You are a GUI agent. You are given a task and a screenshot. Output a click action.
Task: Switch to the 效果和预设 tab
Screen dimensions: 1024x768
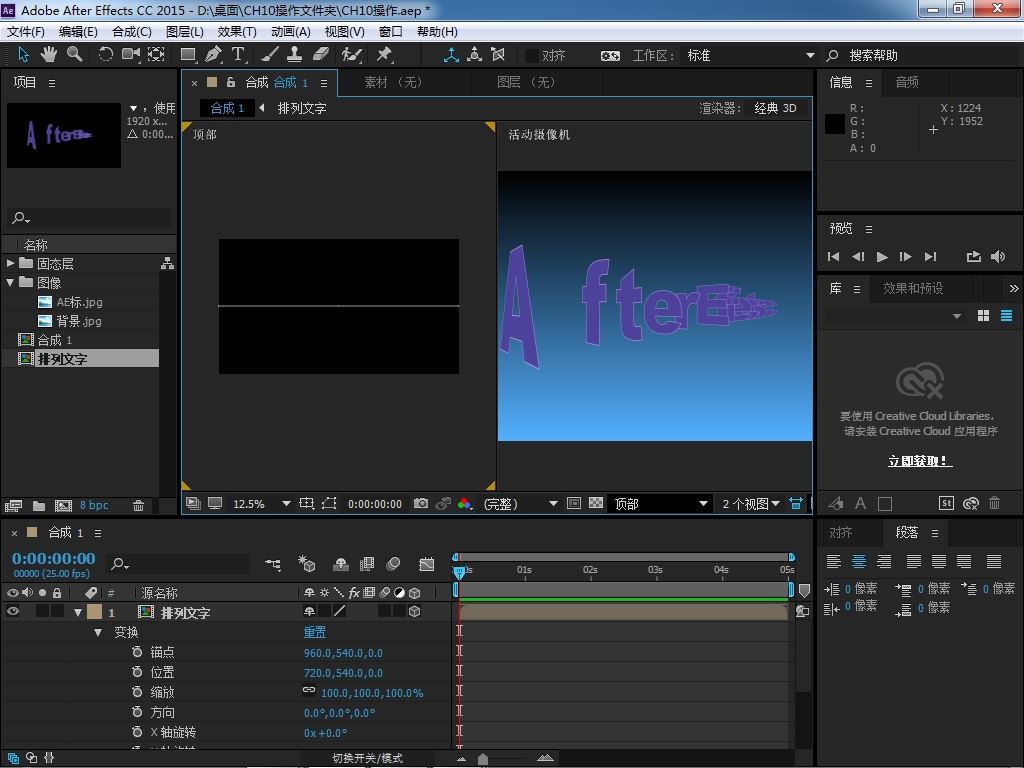pos(913,288)
